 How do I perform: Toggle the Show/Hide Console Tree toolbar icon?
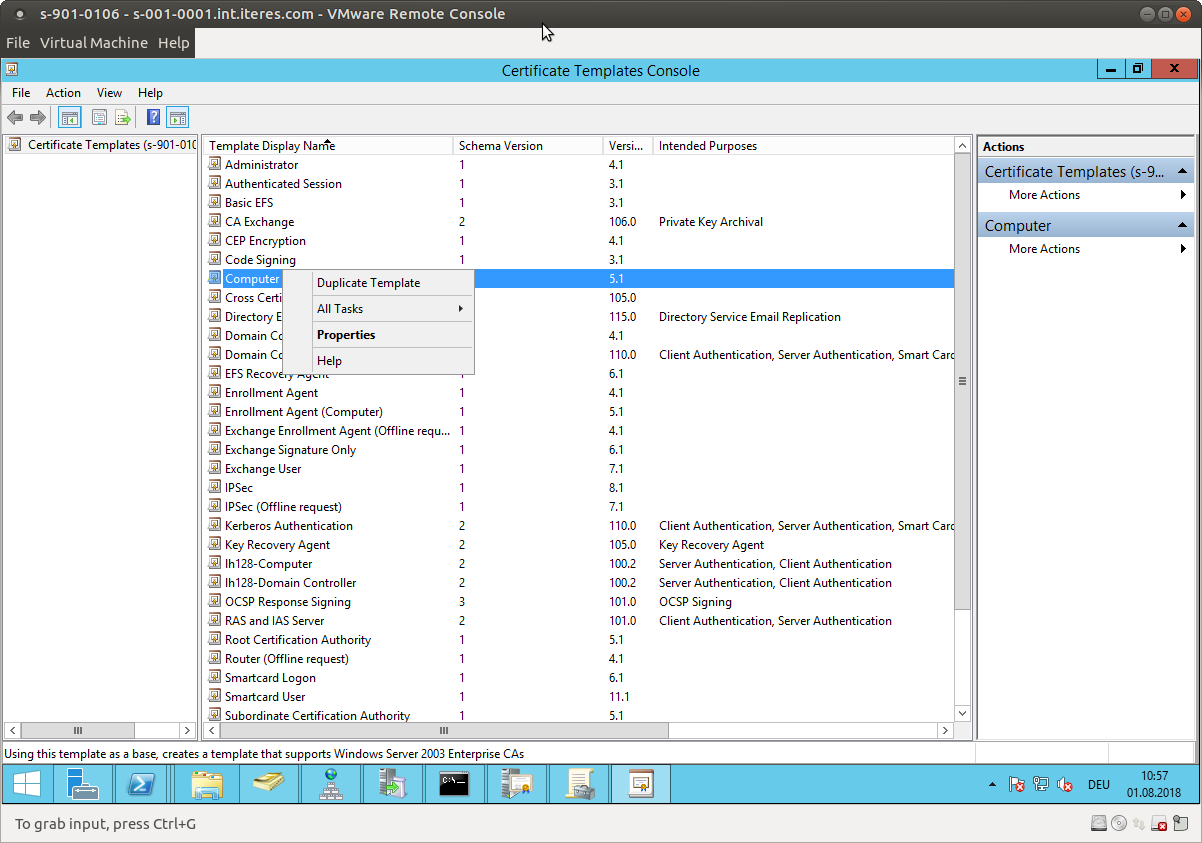[x=69, y=118]
